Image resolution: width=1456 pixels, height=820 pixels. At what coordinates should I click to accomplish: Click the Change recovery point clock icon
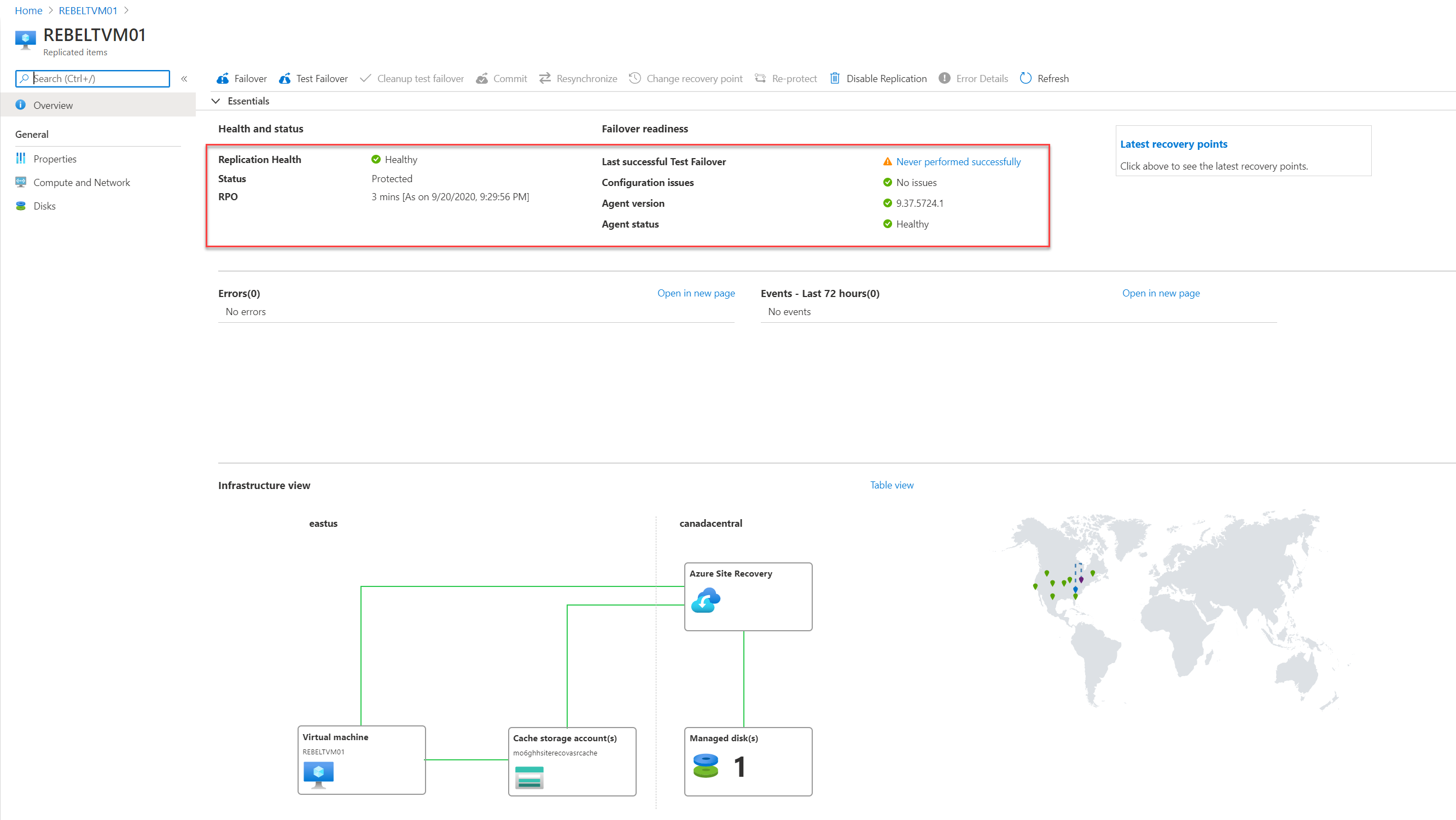[634, 79]
